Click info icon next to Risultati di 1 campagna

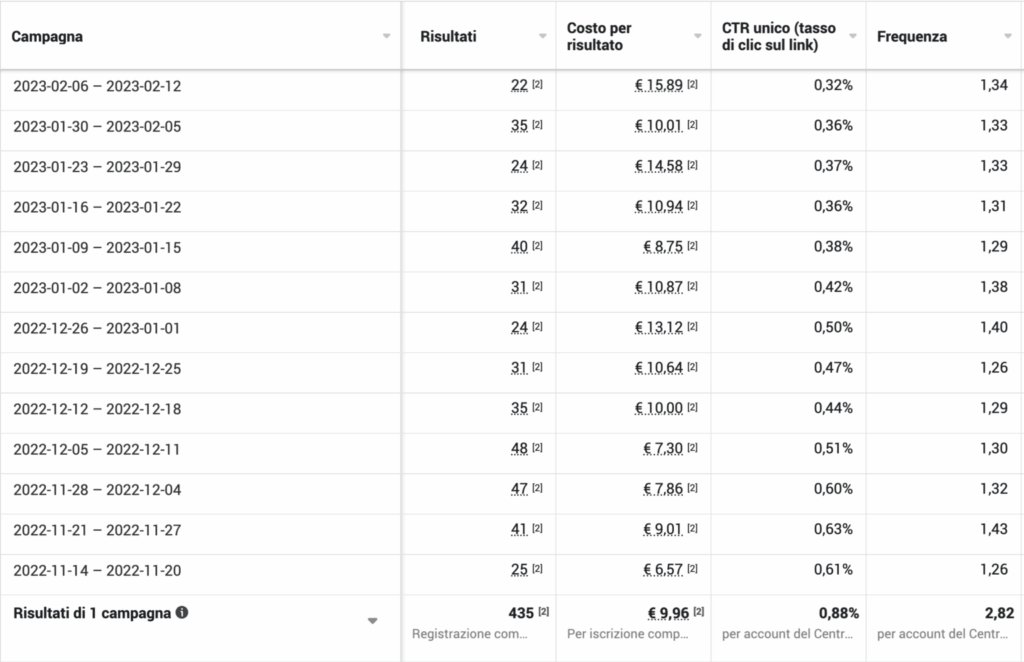pyautogui.click(x=182, y=613)
